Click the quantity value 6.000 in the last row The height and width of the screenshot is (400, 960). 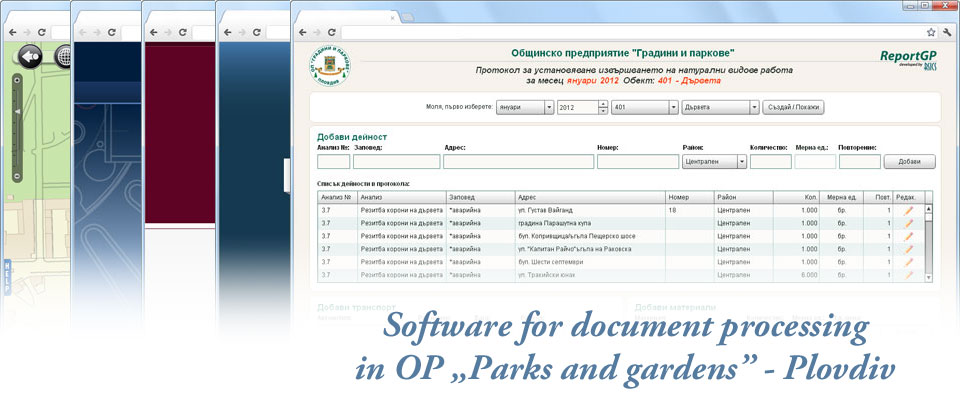(x=809, y=276)
